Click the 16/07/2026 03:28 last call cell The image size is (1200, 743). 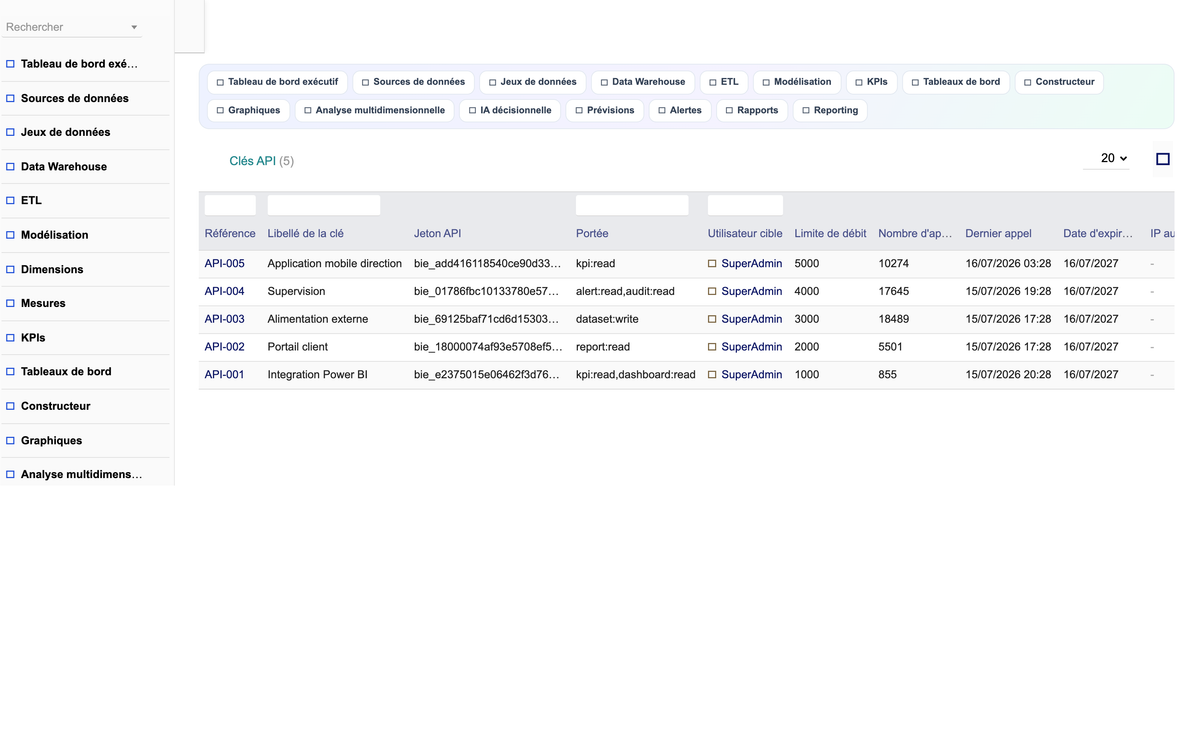(1008, 264)
